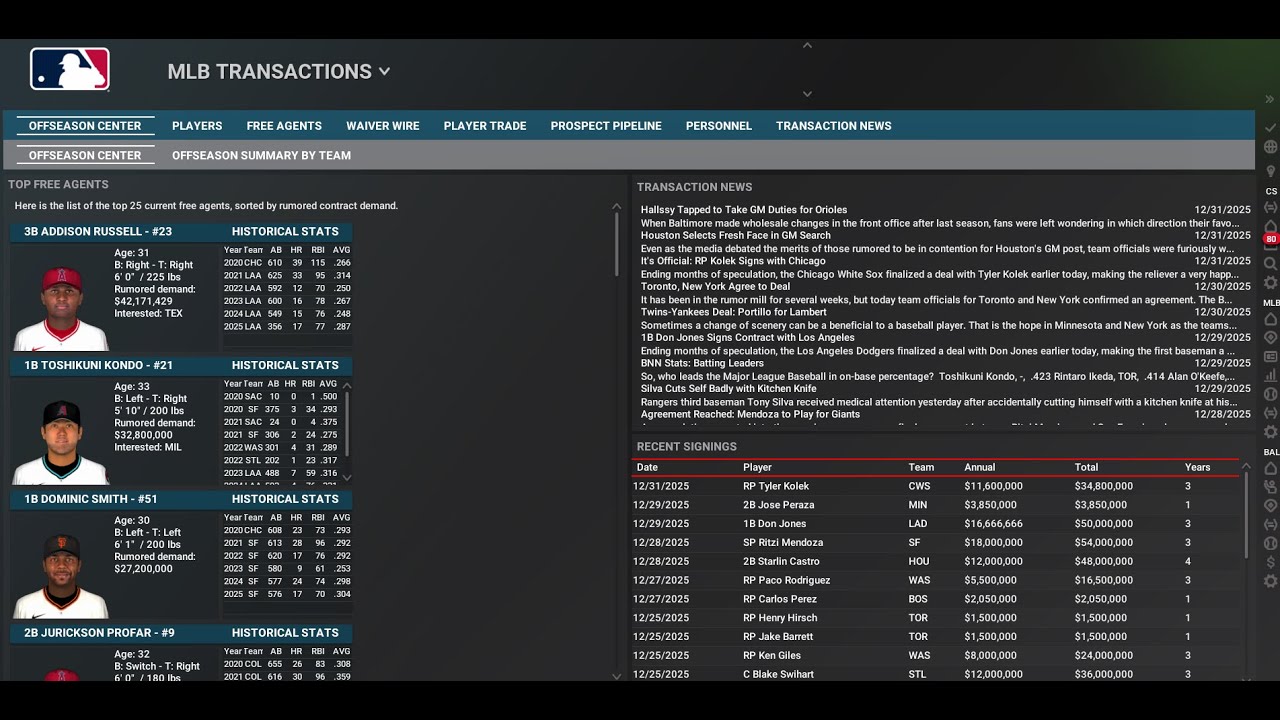The width and height of the screenshot is (1280, 720).
Task: Click the Top Free Agents scrollbar
Action: click(617, 245)
